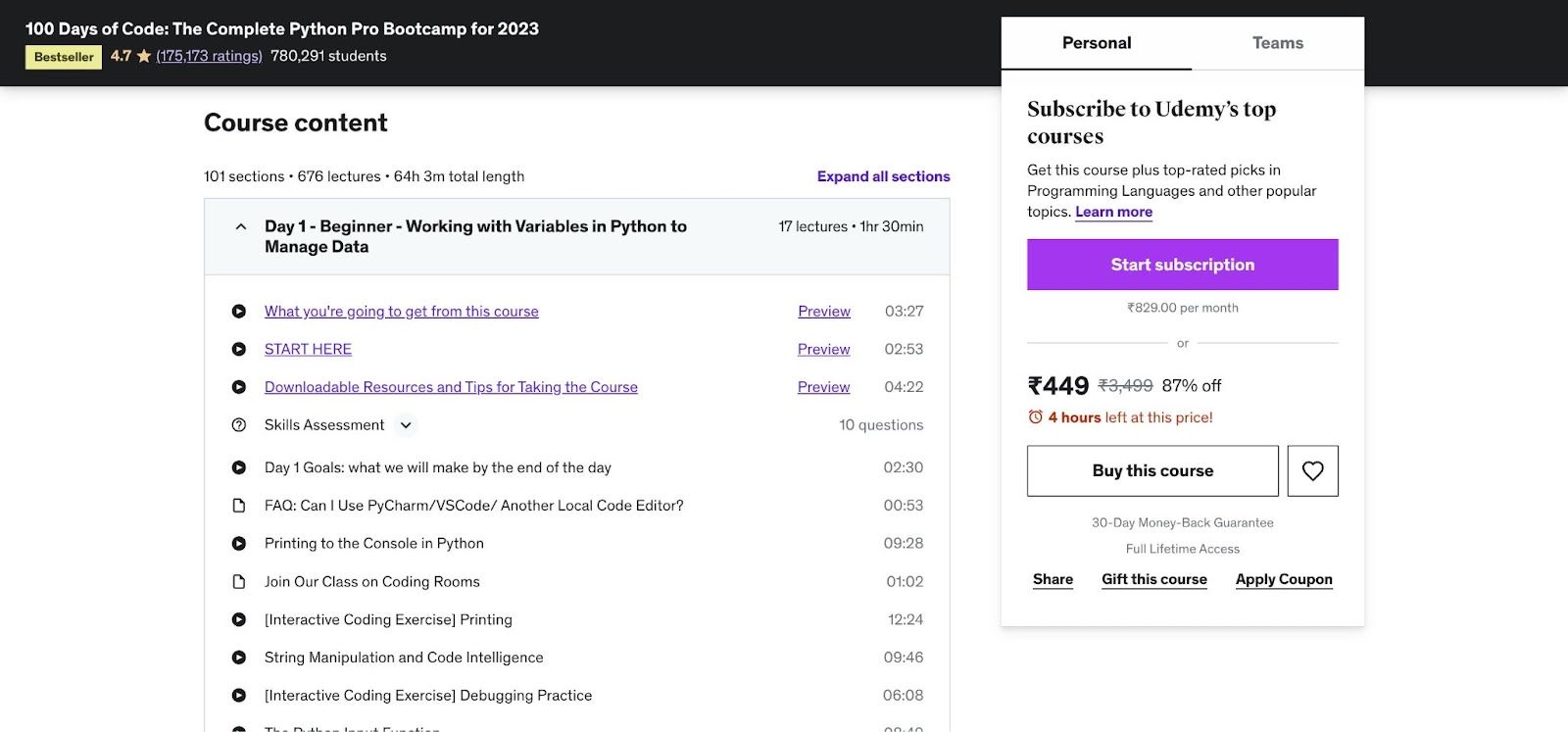Open the 175,173 ratings link
Screen dimensions: 1568x732
(209, 56)
